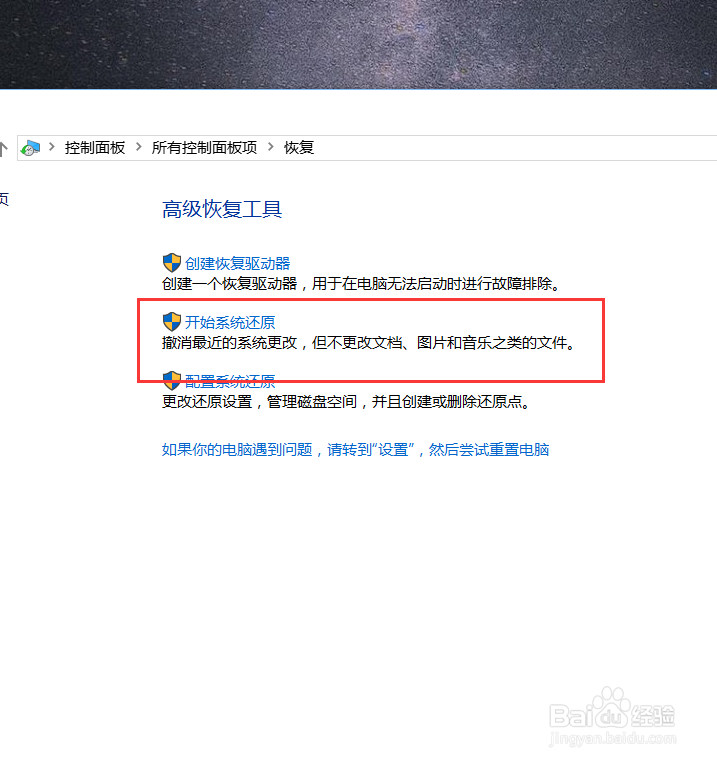Click the shield icon beside 开始系统还原
This screenshot has height=763, width=717.
pos(172,322)
